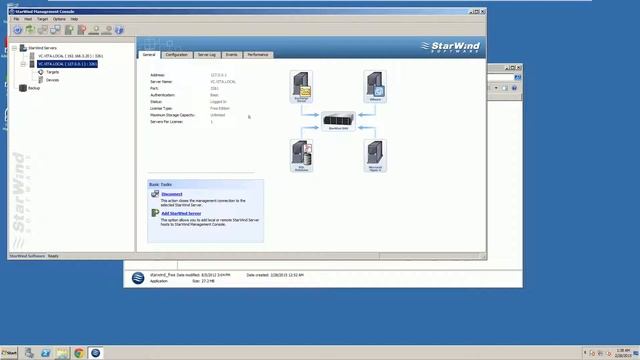640x360 pixels.
Task: Select the highlighted 127.0.0.1 server entry
Action: pyautogui.click(x=67, y=64)
